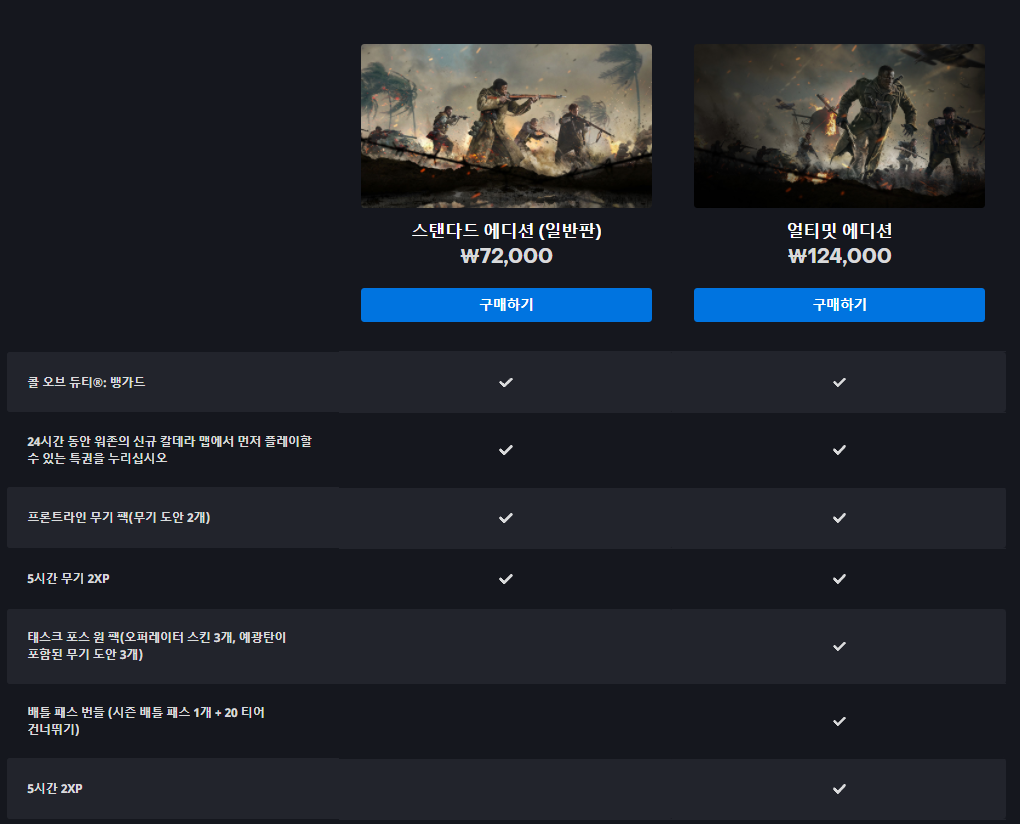Select the 5시간 2XP feature label
The image size is (1020, 824).
[x=55, y=788]
